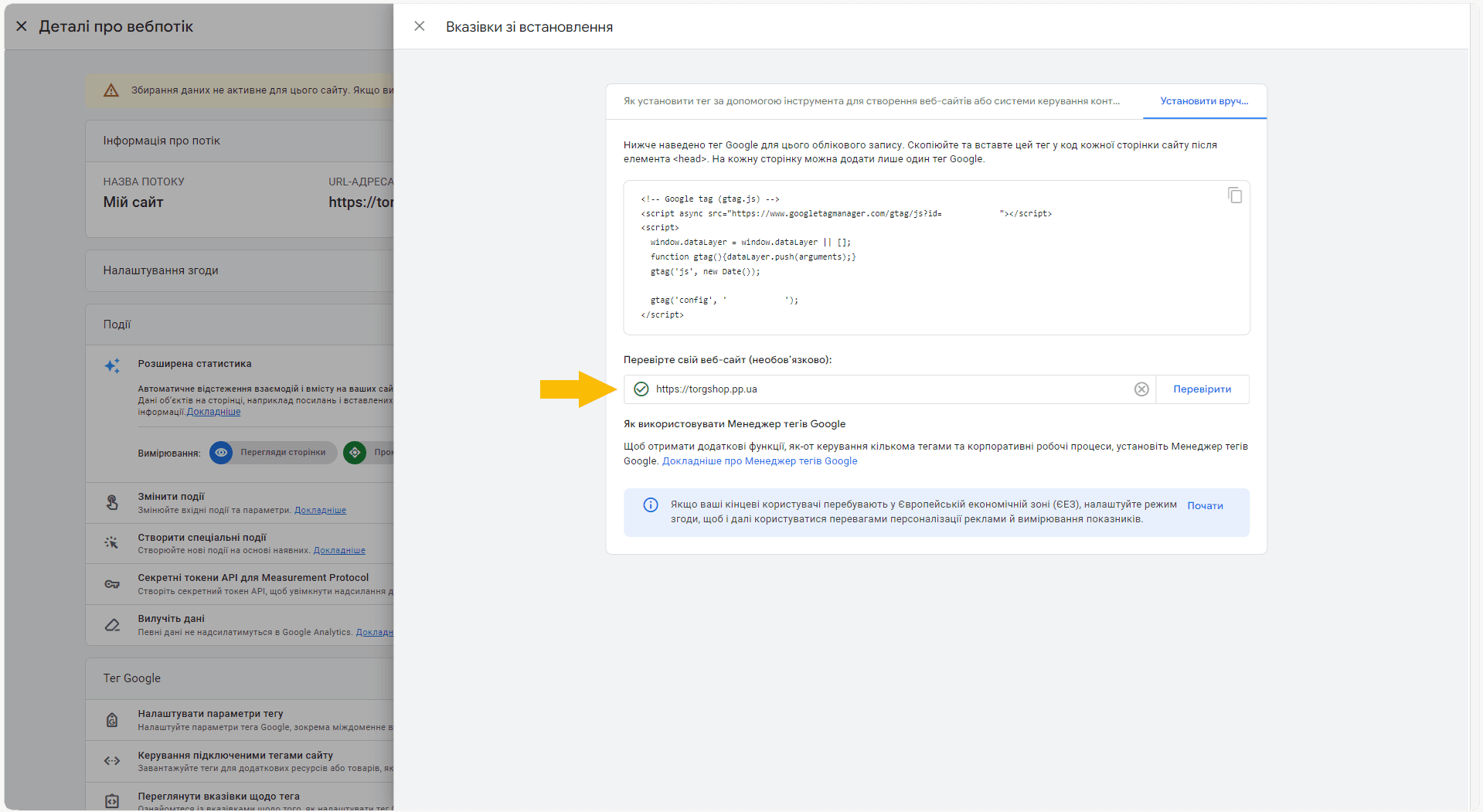Click the Почати button in the notice
Screen dimensions: 1483x812
point(1205,506)
